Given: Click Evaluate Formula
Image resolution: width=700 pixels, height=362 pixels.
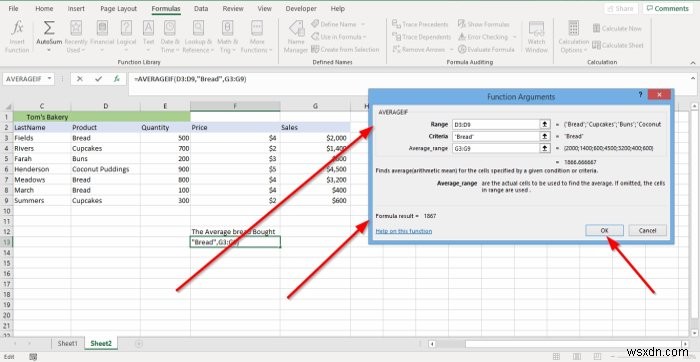Looking at the screenshot, I should (487, 49).
